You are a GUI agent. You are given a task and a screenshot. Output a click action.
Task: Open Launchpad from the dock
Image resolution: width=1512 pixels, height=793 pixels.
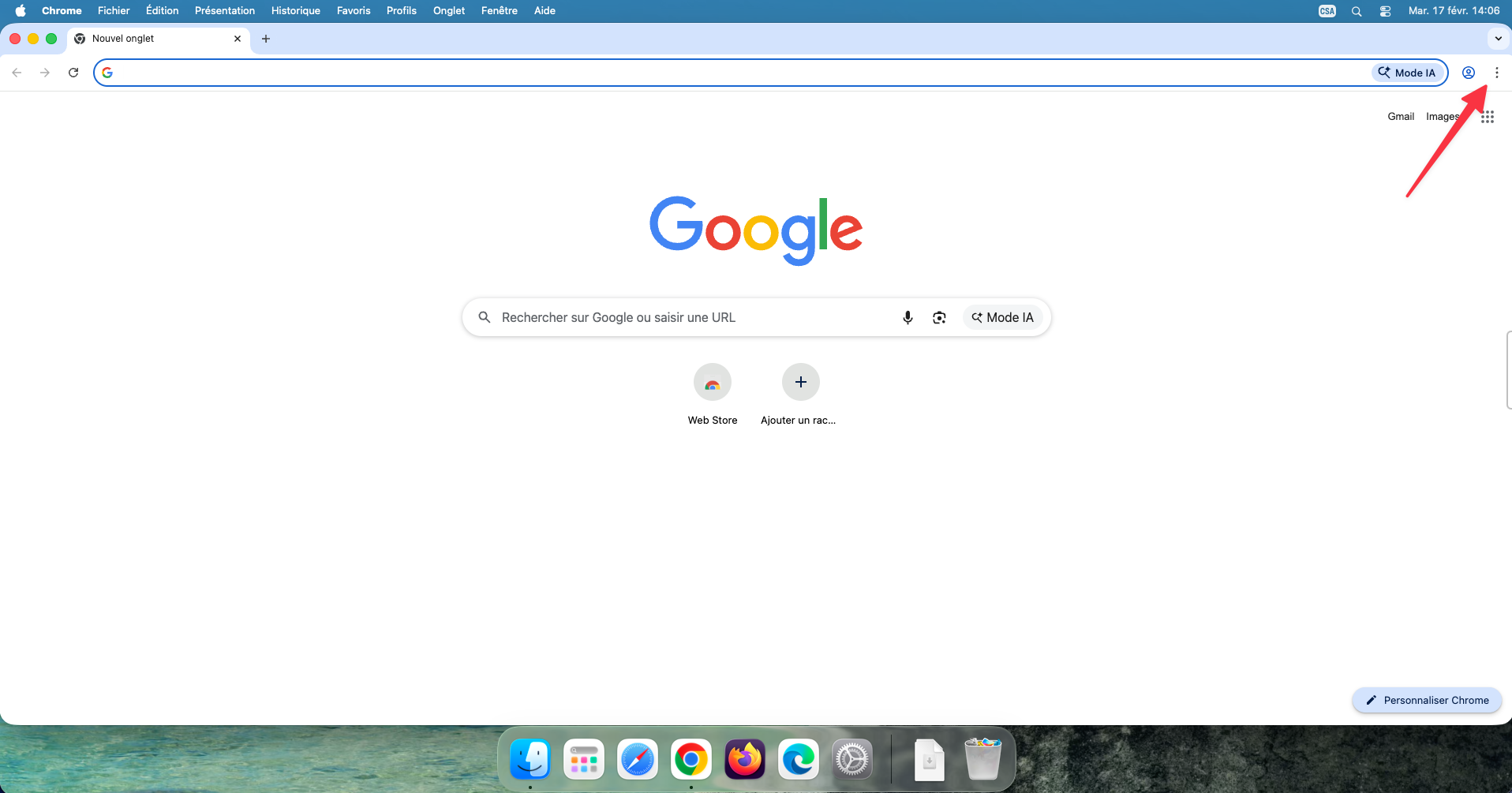584,760
